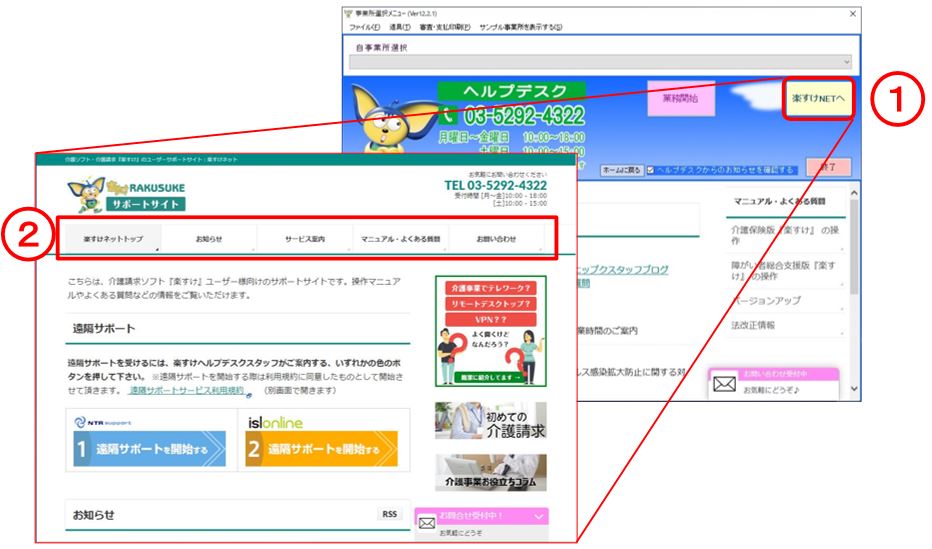
Task: Collapse the お問合せ受付中 chat widget chevron
Action: (539, 516)
